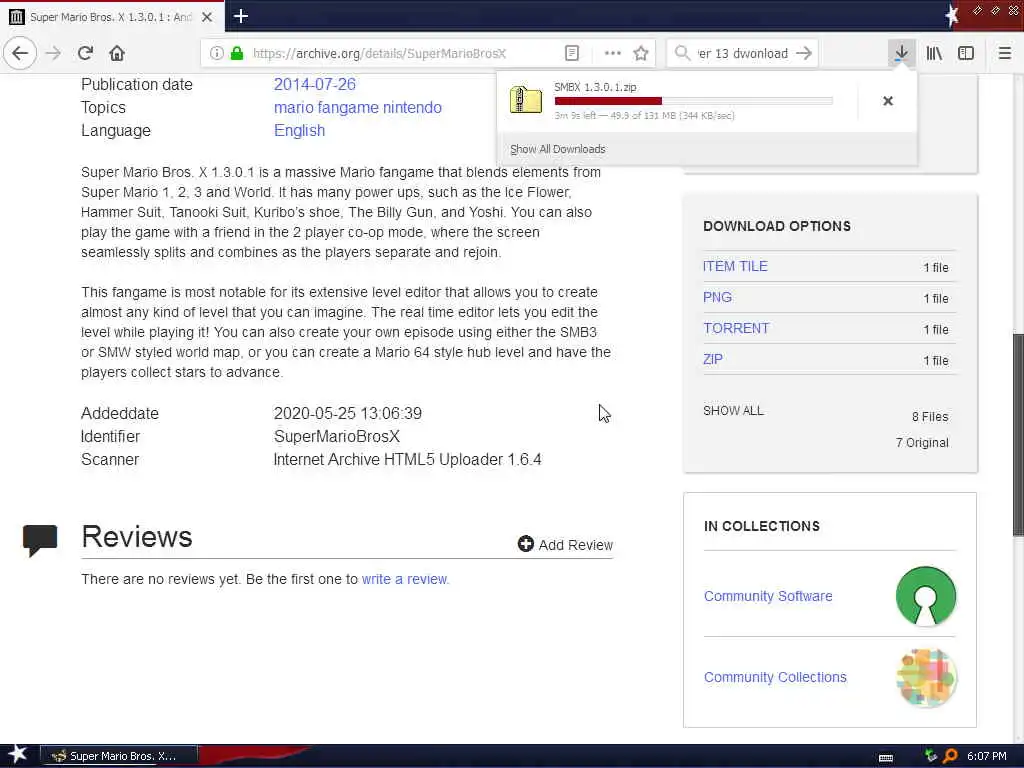Click the 2020-05-25 13:06:39 added date
The width and height of the screenshot is (1024, 768).
pyautogui.click(x=347, y=413)
